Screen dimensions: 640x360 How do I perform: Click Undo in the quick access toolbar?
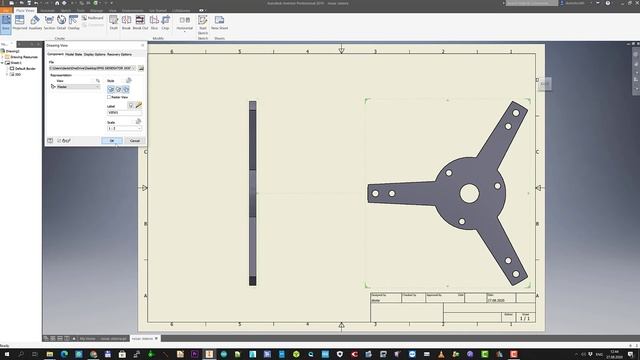tap(36, 3)
